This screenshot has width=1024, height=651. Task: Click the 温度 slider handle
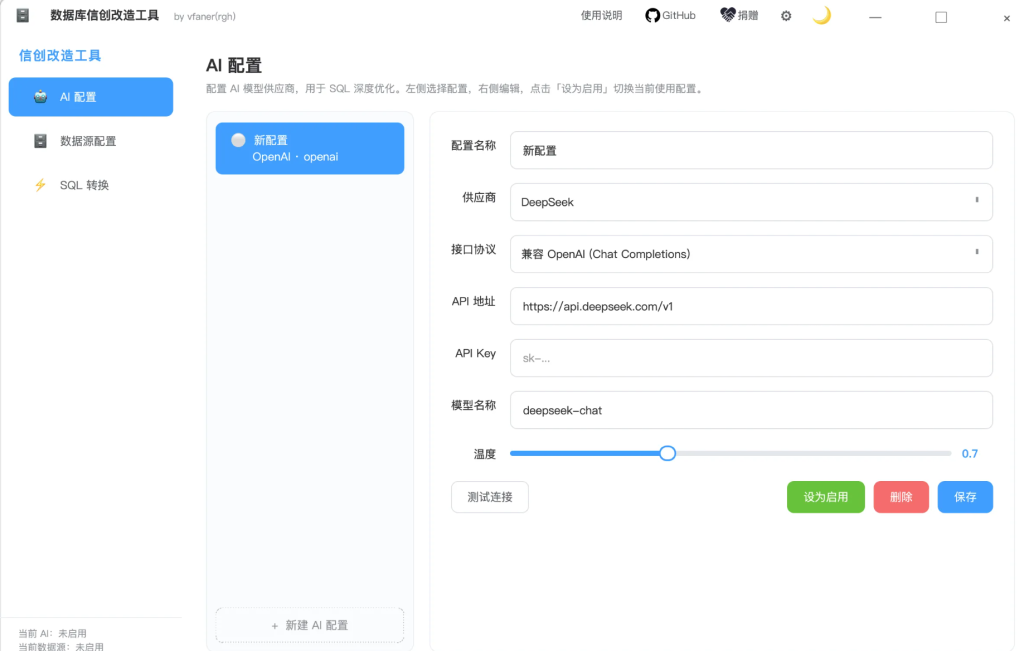(667, 453)
